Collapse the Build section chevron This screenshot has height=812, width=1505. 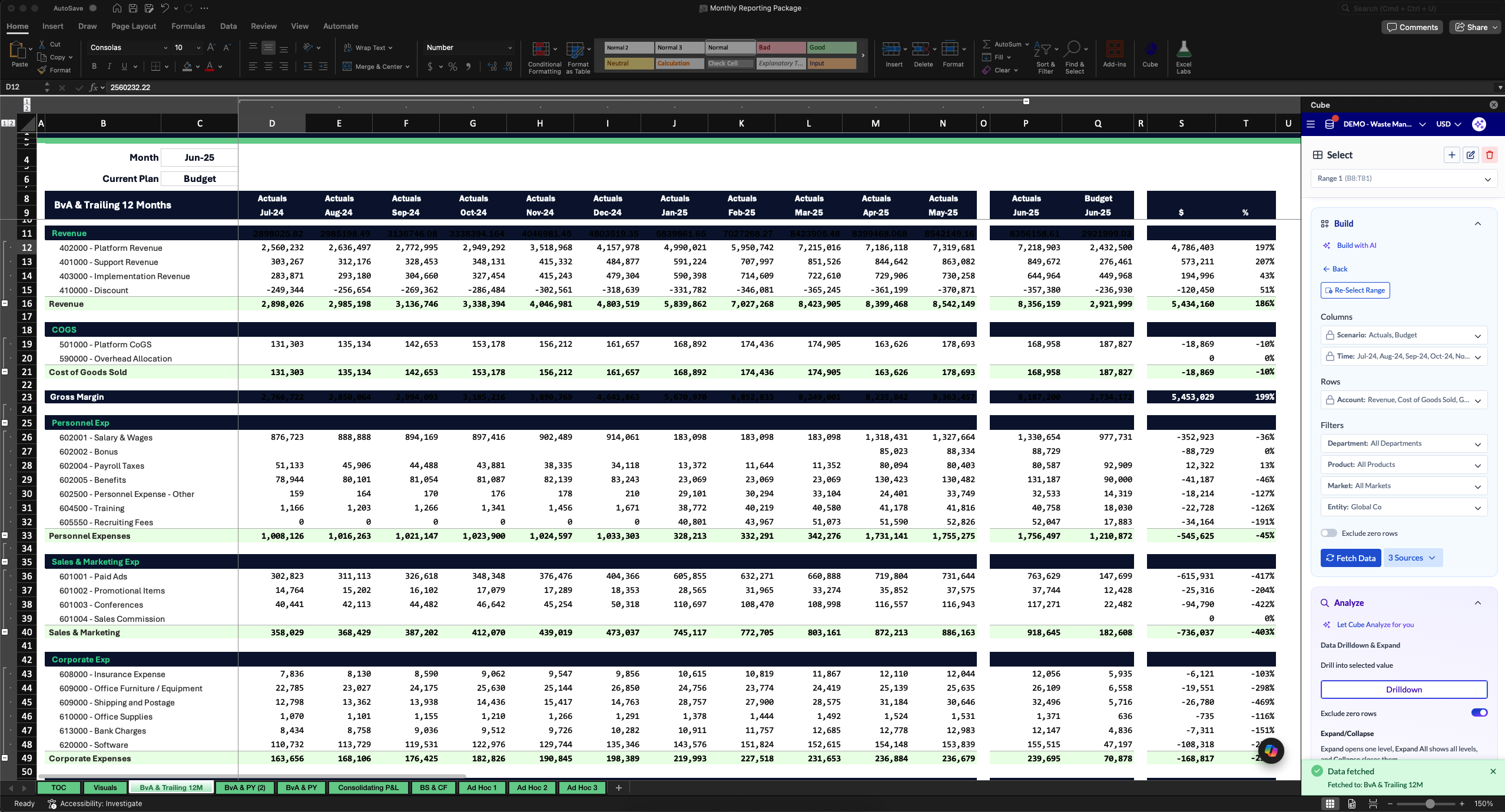pos(1477,224)
